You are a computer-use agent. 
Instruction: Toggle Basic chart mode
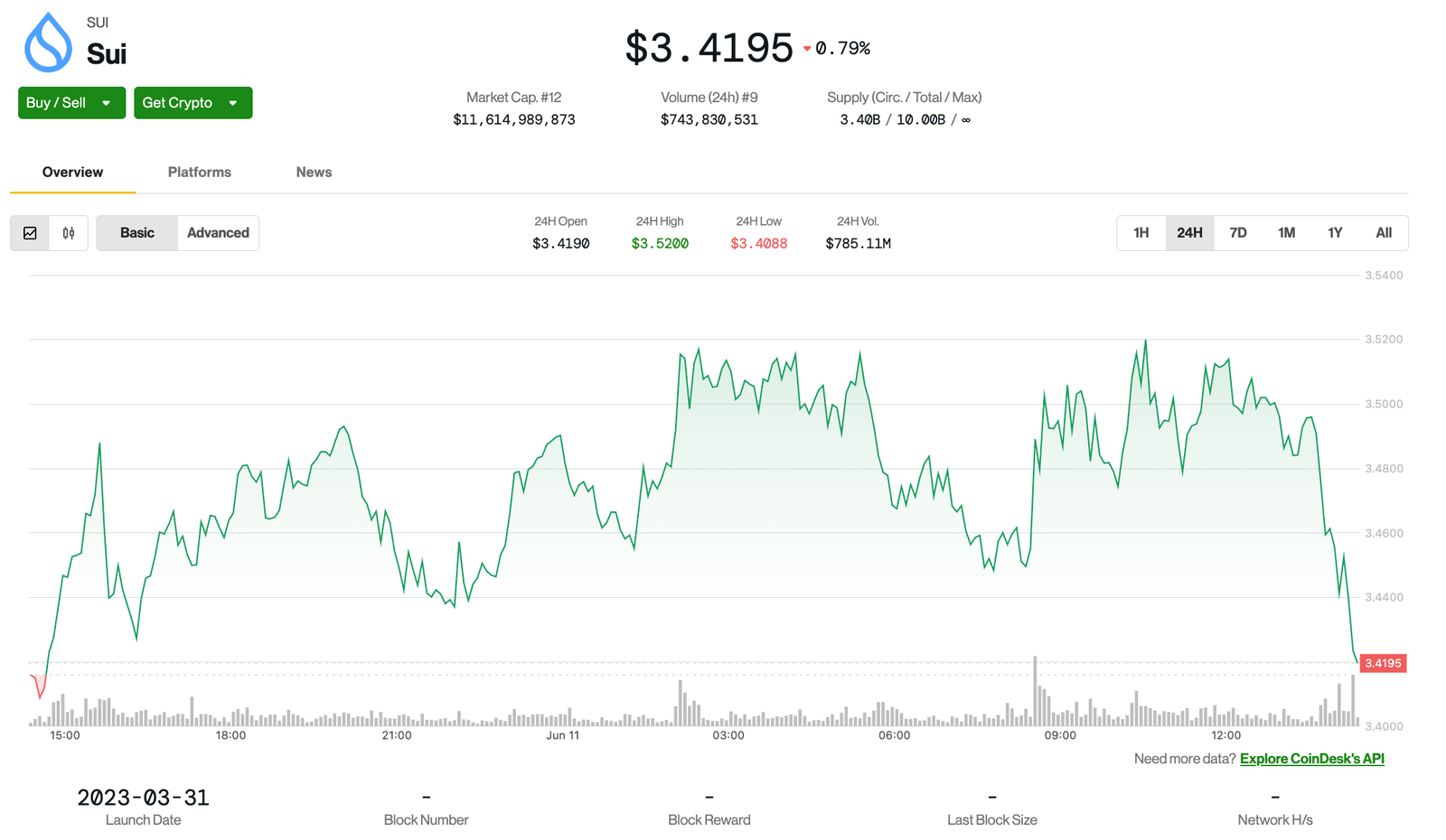click(x=136, y=233)
